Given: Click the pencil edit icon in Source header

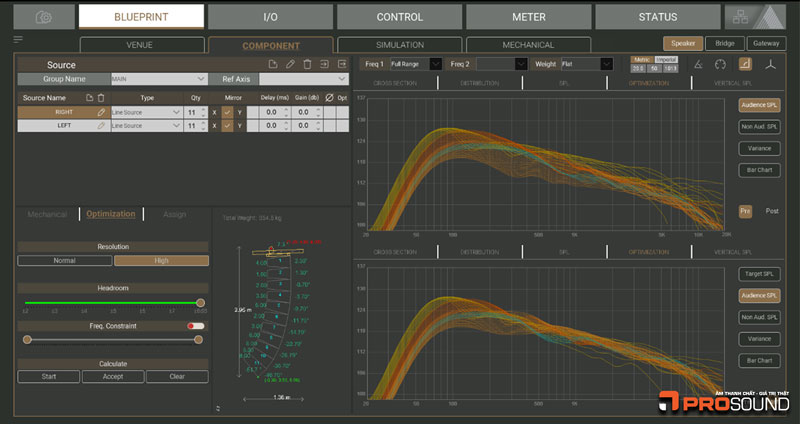Looking at the screenshot, I should coord(290,64).
